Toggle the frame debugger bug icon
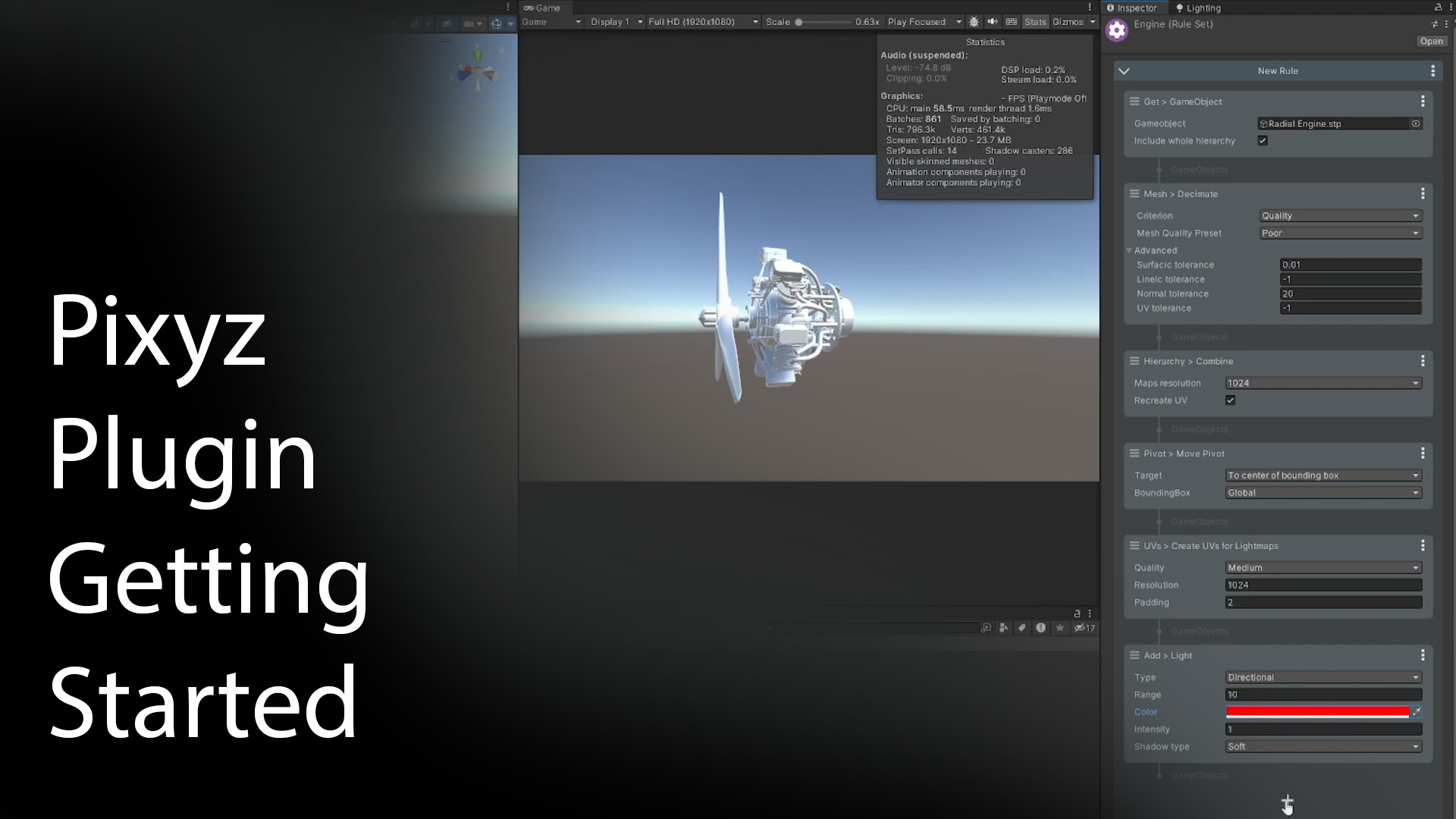 point(974,22)
